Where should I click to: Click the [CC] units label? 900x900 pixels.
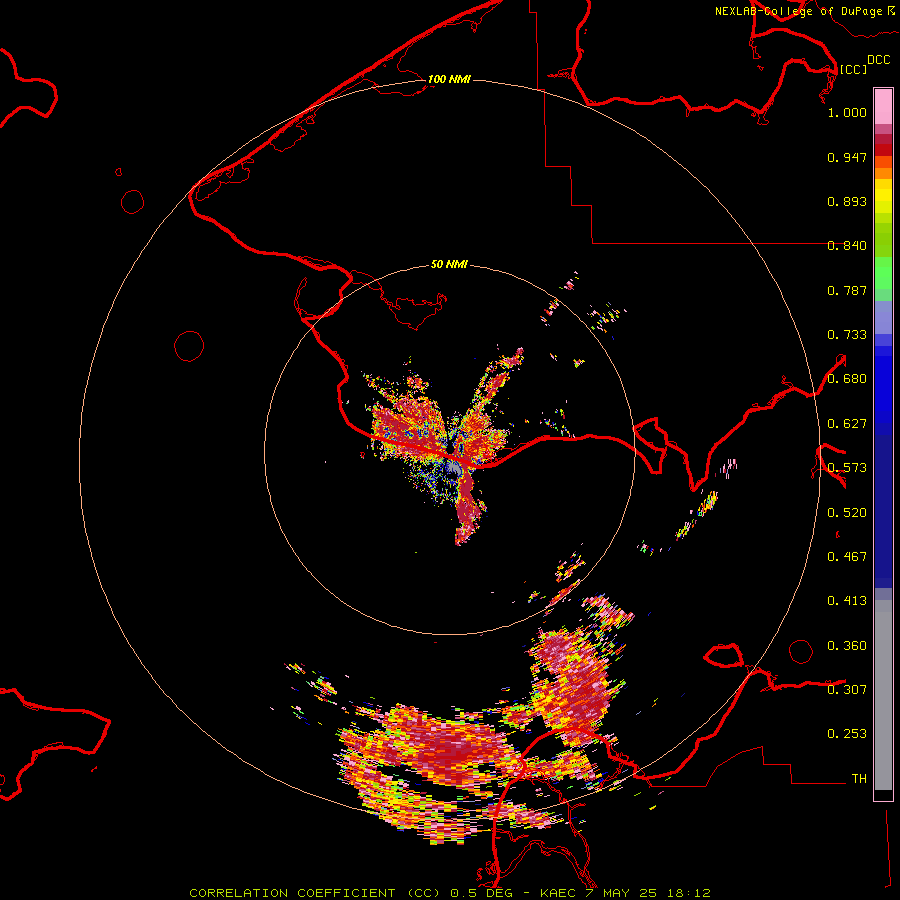point(853,69)
